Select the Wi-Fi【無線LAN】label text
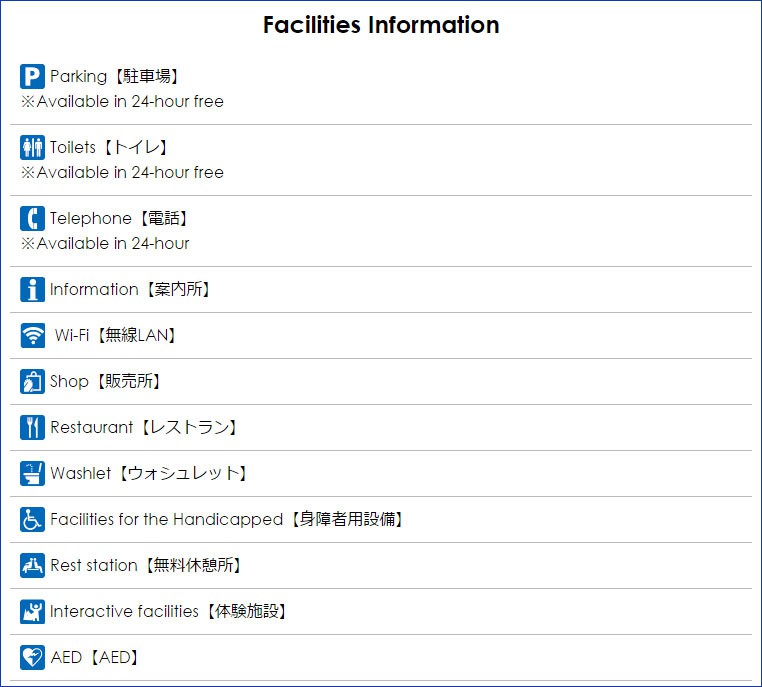The height and width of the screenshot is (687, 762). coord(117,335)
